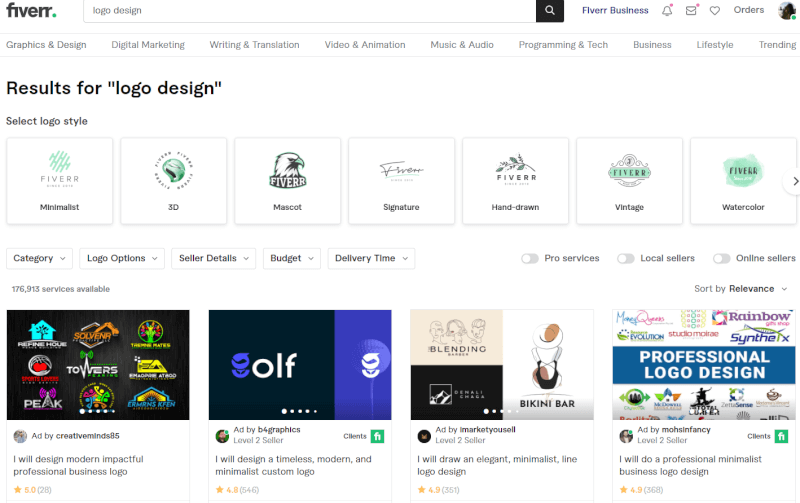Viewport: 800px width, 503px height.
Task: Open gig 'I will do a professional minimalist business logo'
Action: 690,465
